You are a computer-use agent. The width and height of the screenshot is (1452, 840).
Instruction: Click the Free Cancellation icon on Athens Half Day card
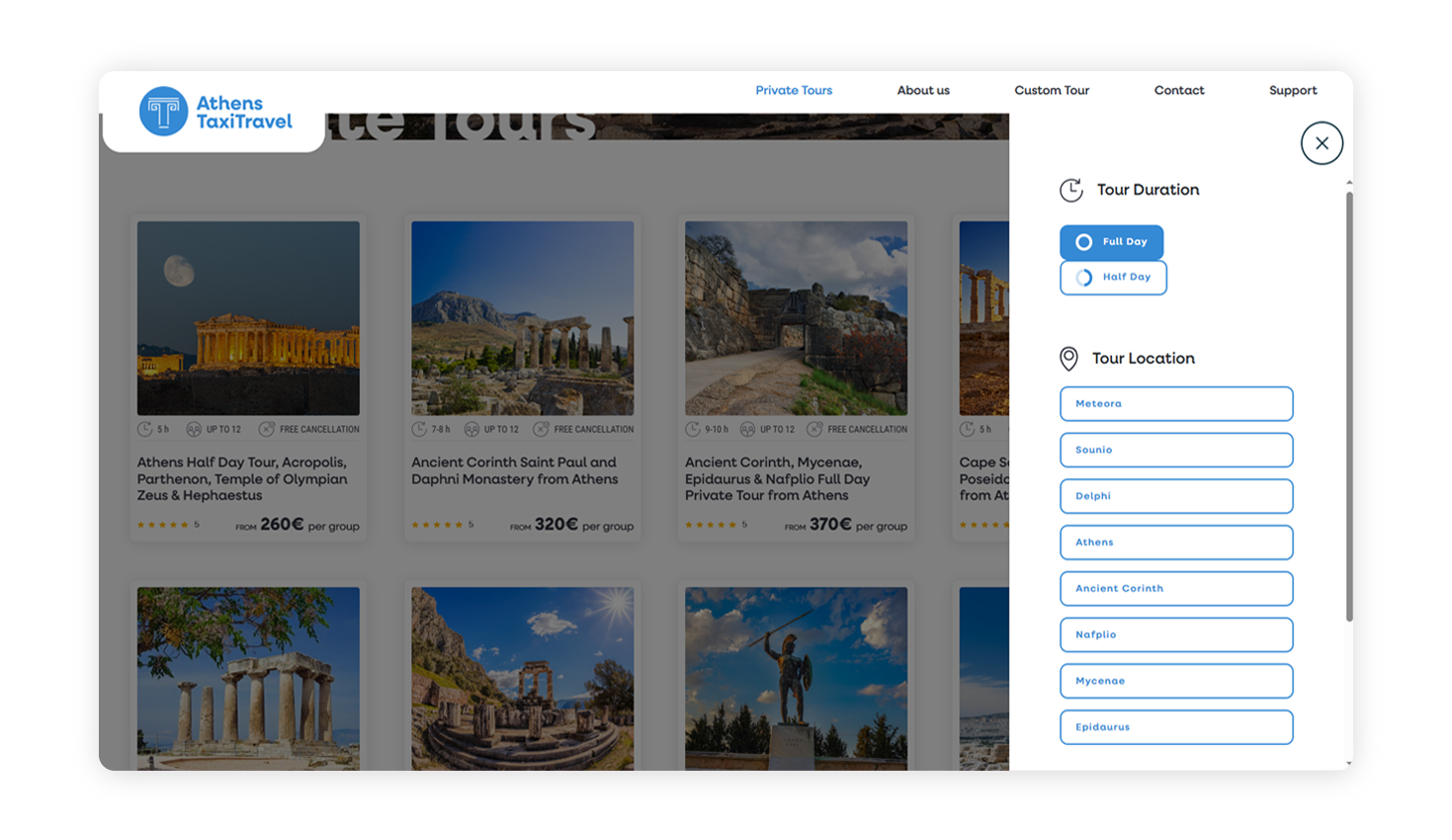(266, 429)
